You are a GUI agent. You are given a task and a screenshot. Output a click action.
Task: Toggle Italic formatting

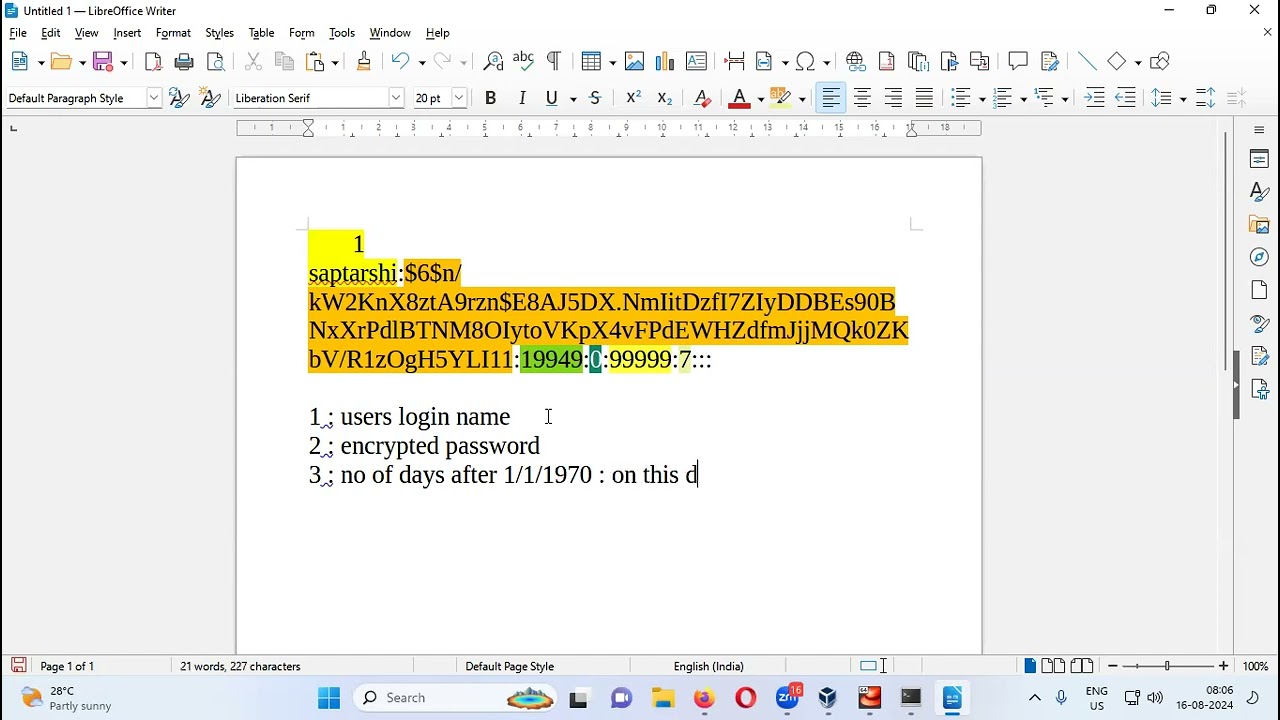(521, 98)
